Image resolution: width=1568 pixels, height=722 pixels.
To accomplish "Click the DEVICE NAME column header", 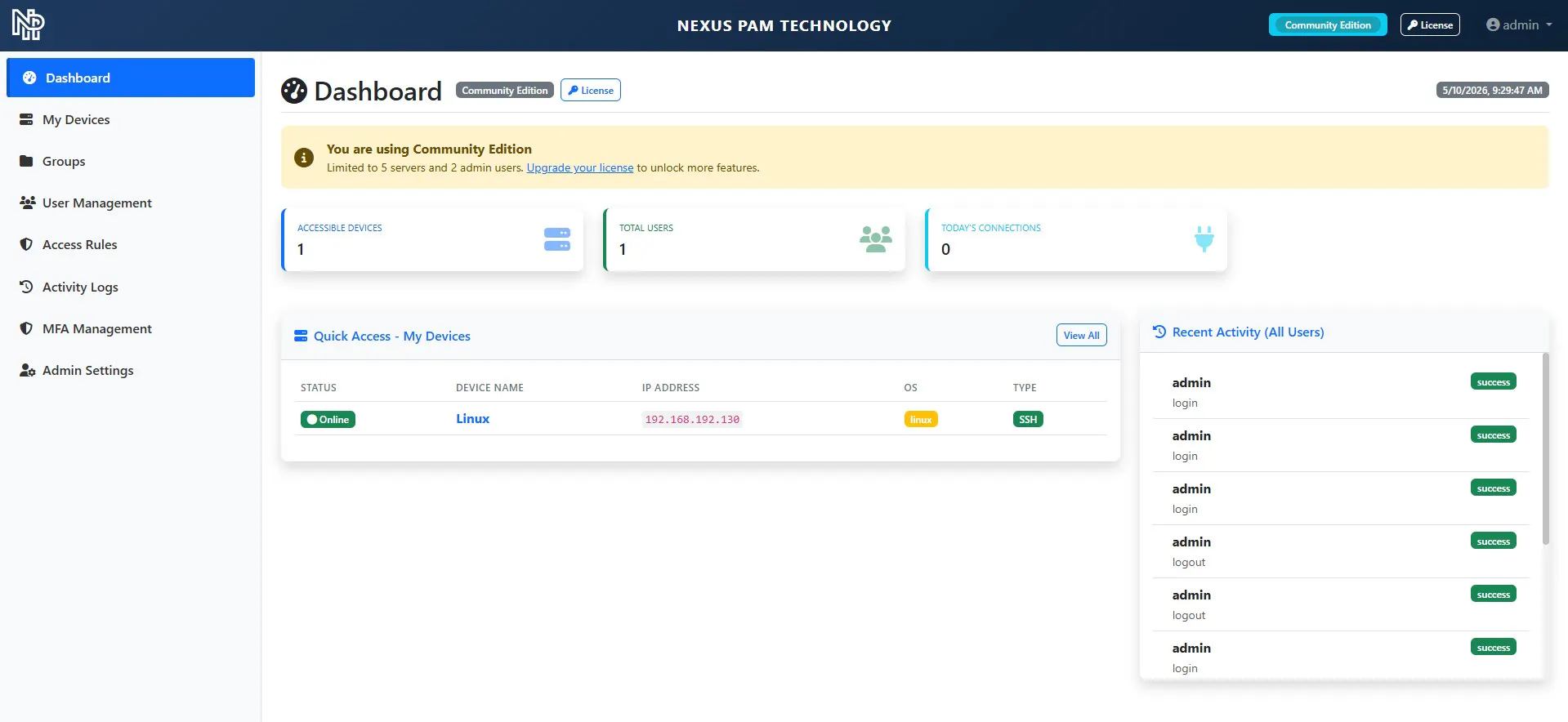I will tap(489, 387).
